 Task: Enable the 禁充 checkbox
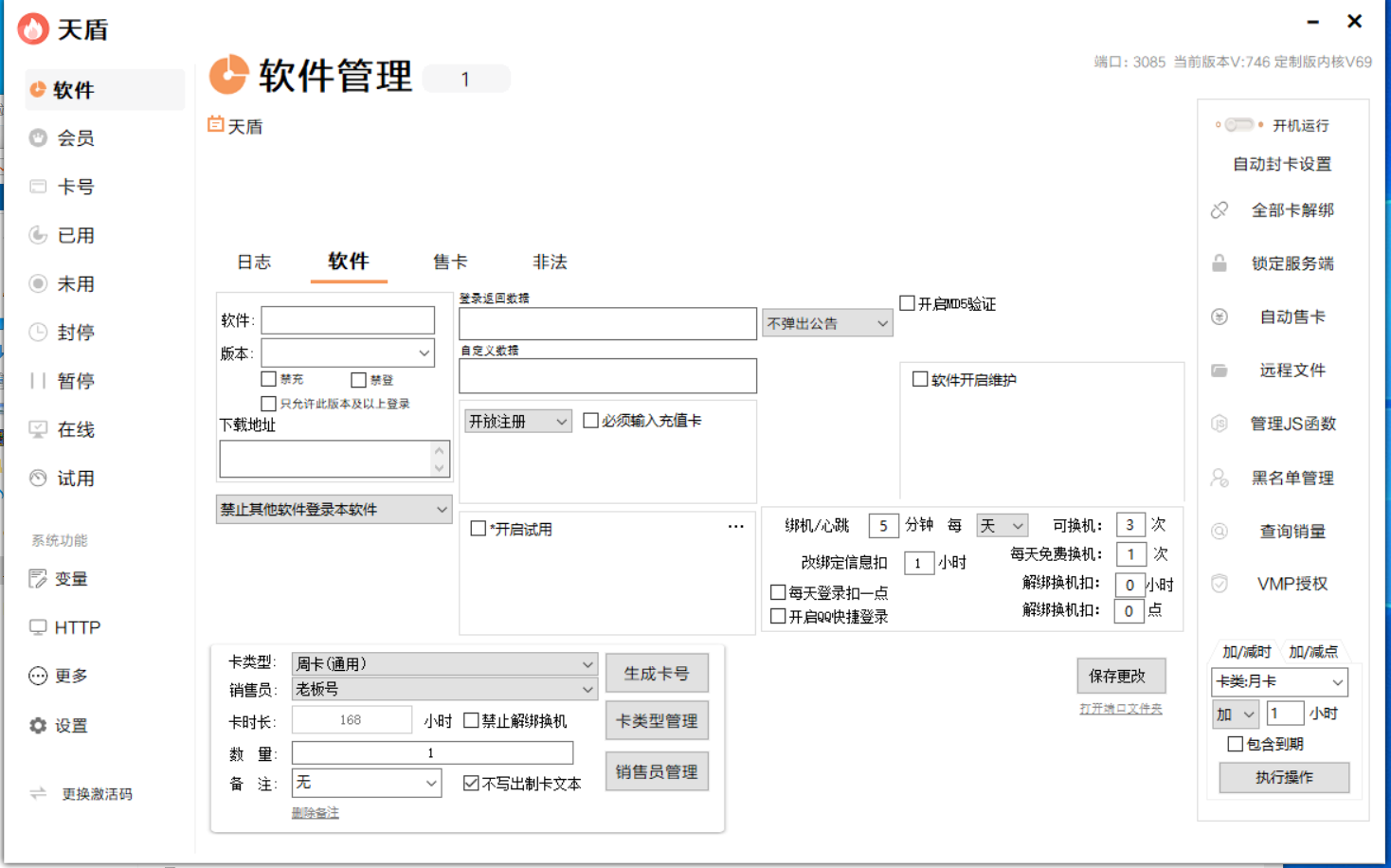269,379
